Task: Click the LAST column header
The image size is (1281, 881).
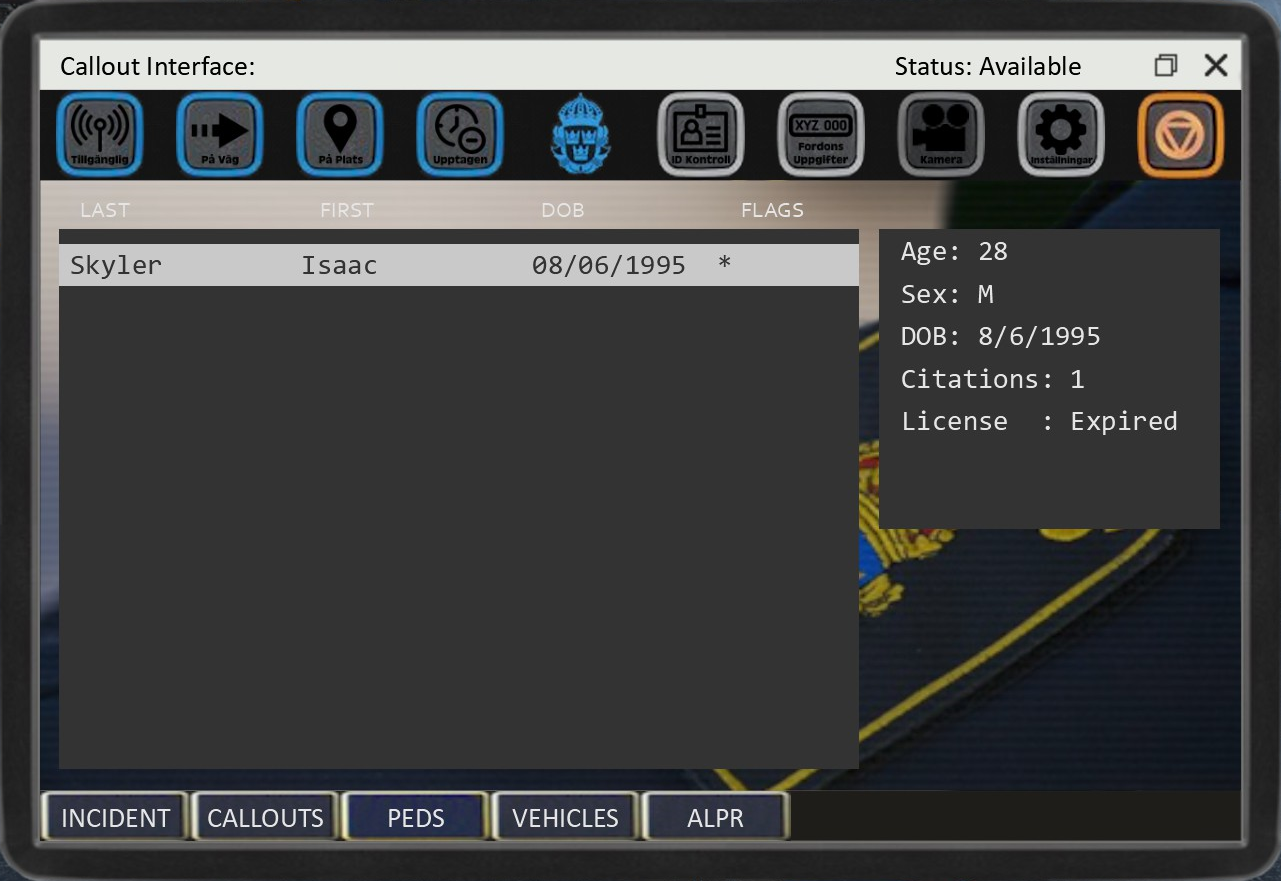Action: tap(105, 210)
